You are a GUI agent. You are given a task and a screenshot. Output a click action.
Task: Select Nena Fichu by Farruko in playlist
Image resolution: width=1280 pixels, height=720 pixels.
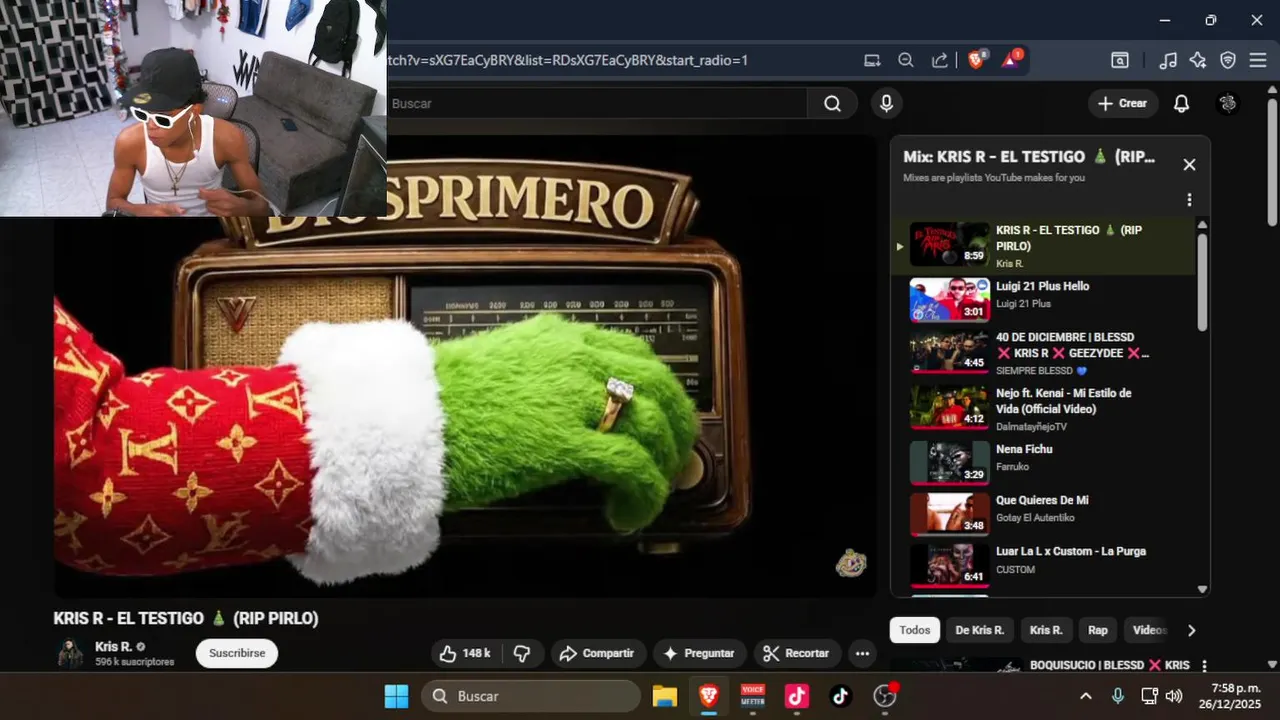(x=1045, y=461)
